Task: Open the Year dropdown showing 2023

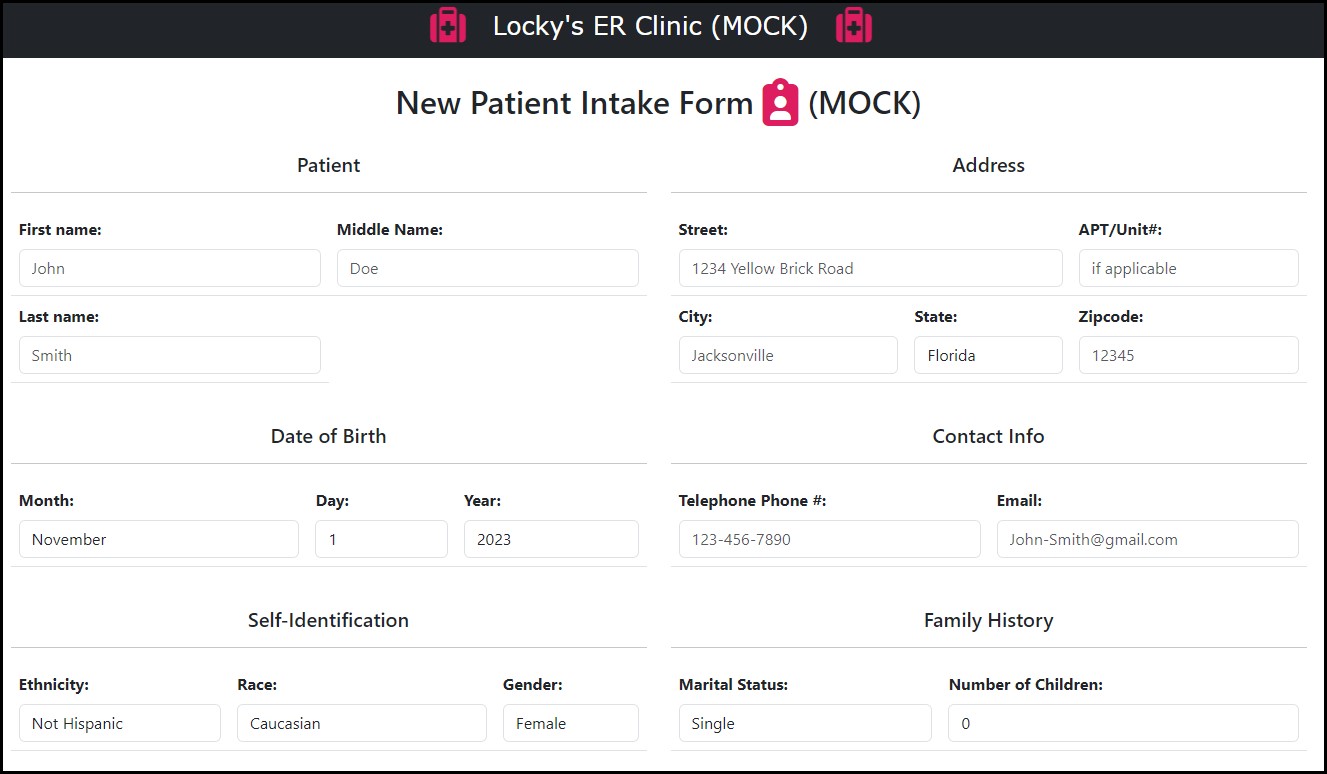Action: (551, 539)
